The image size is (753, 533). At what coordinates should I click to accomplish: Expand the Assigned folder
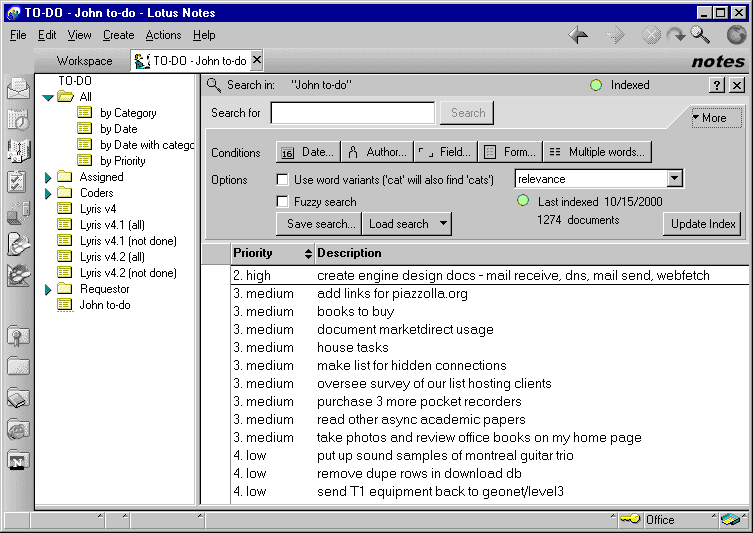coord(48,177)
